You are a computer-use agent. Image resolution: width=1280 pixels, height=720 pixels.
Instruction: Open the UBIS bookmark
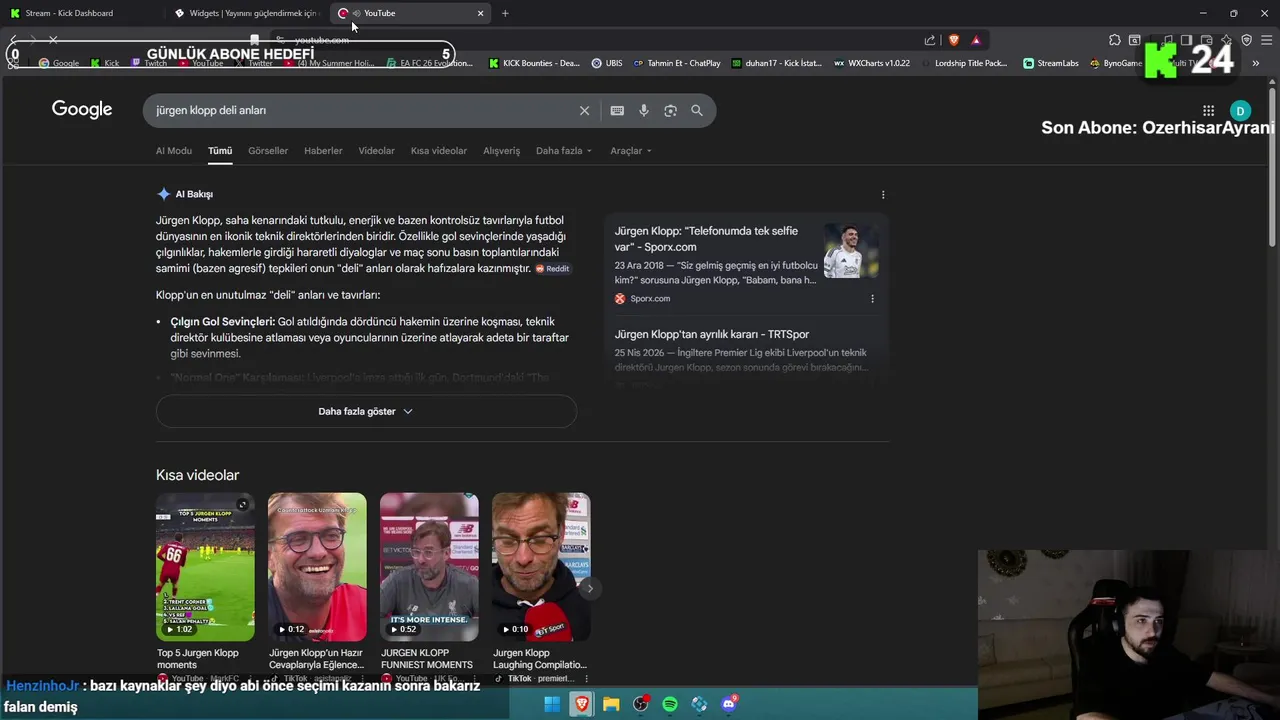pos(607,63)
